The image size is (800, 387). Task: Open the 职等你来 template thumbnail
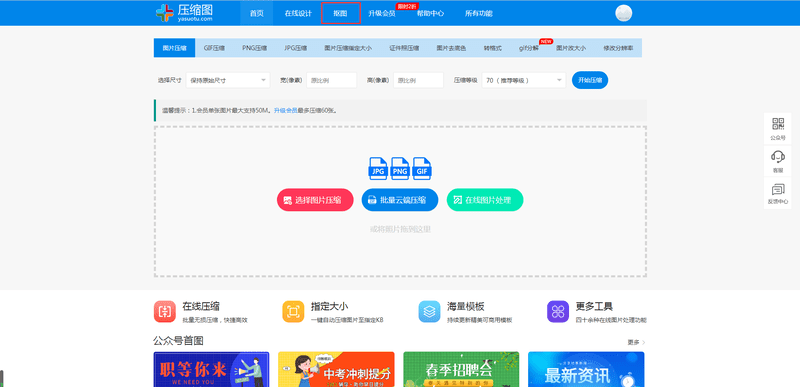[x=211, y=369]
